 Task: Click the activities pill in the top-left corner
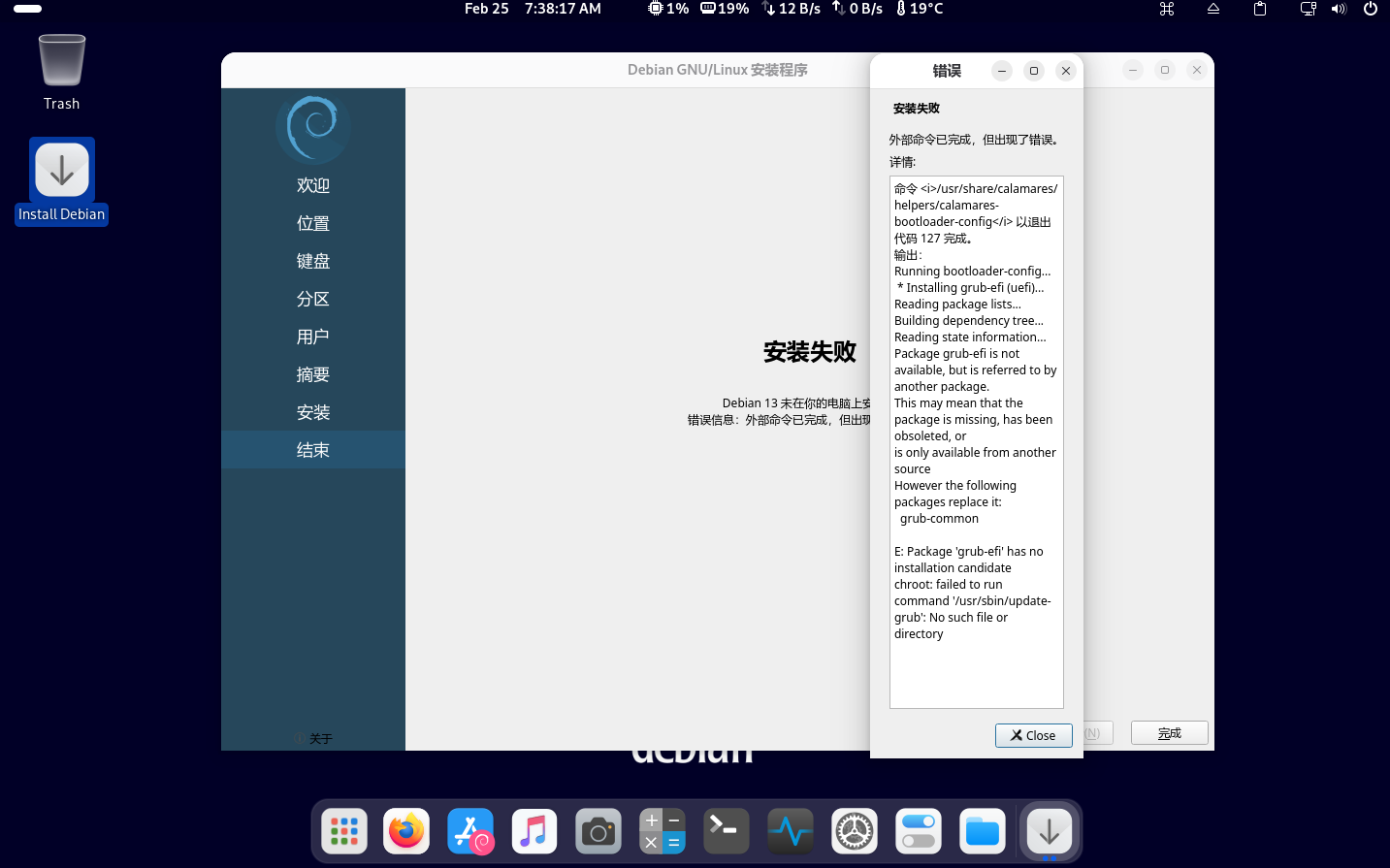[x=27, y=9]
